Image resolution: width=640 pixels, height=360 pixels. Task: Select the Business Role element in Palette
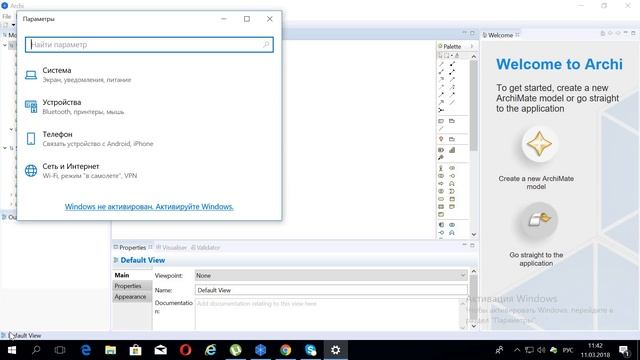(x=452, y=168)
